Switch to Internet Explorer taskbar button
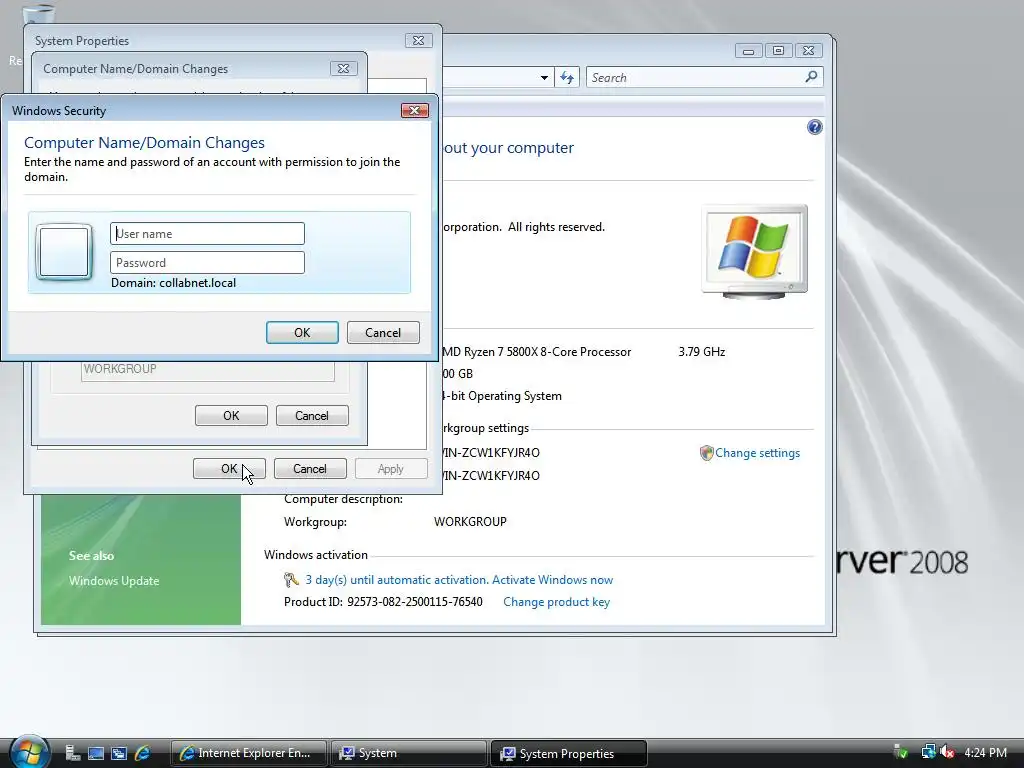1024x768 pixels. (249, 753)
